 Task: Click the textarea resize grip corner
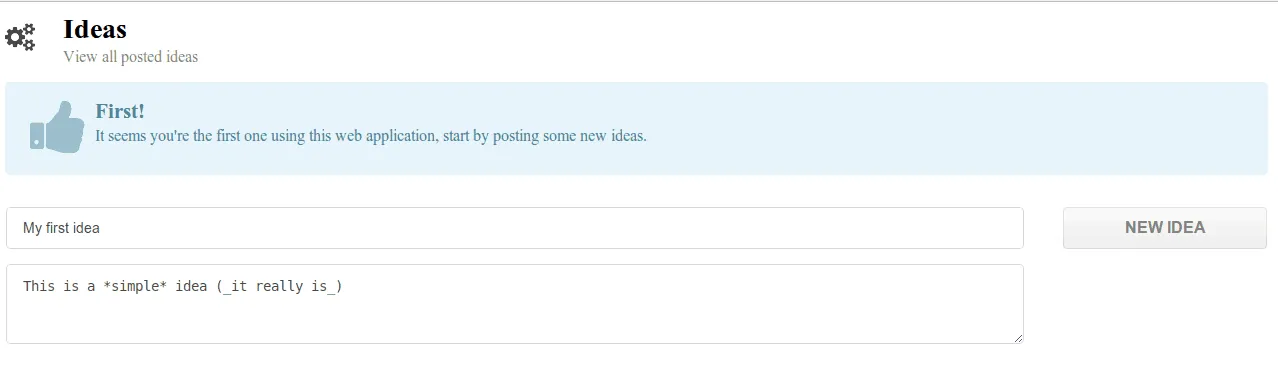click(1017, 338)
